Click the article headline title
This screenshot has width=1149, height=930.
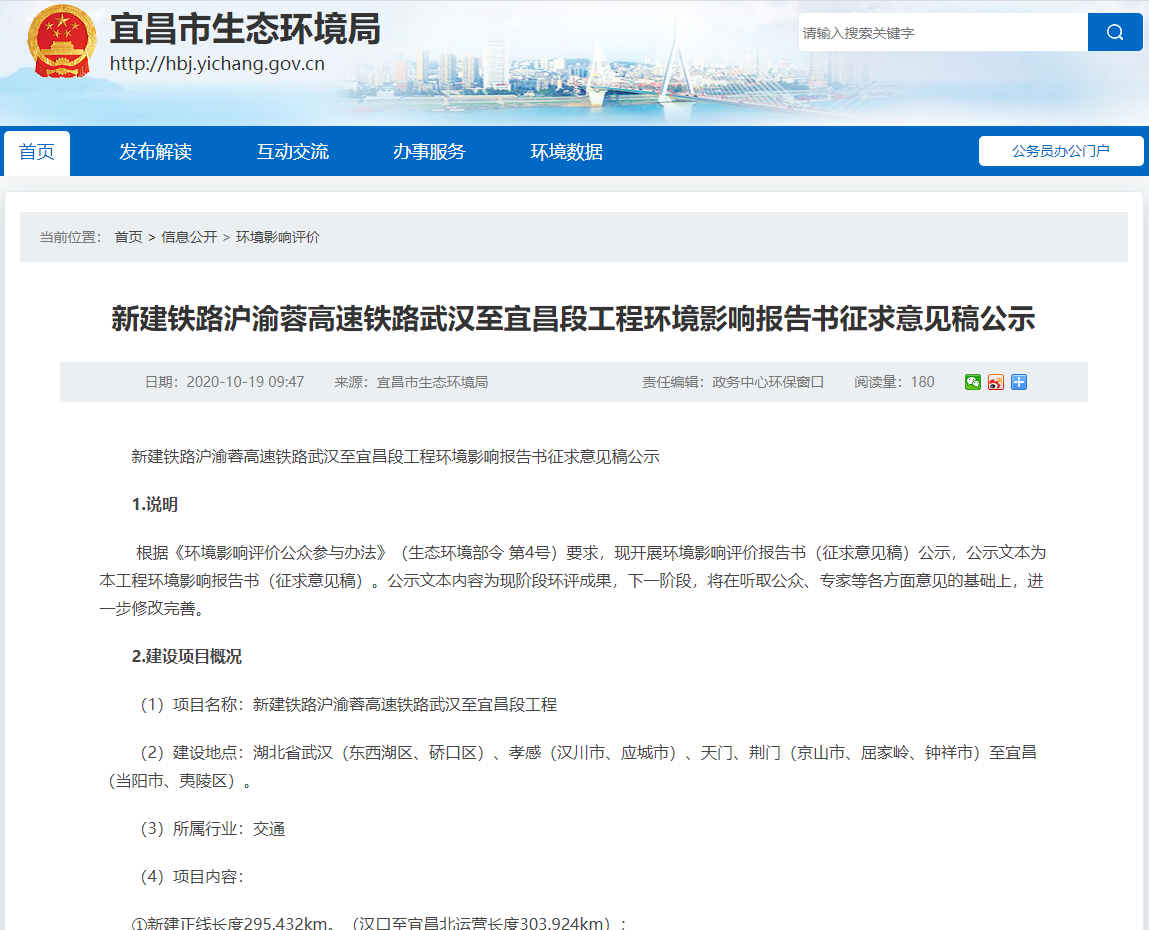(x=573, y=319)
